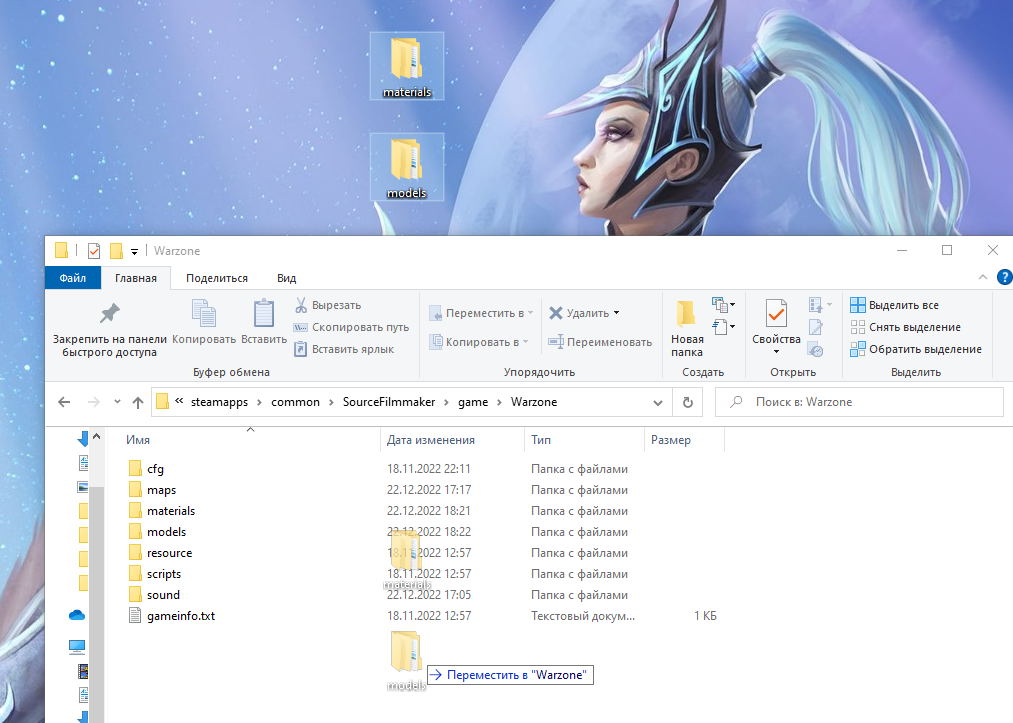Click Обратить выделение (Invert selection)
Screen dimensions: 1013x723
pyautogui.click(x=916, y=349)
